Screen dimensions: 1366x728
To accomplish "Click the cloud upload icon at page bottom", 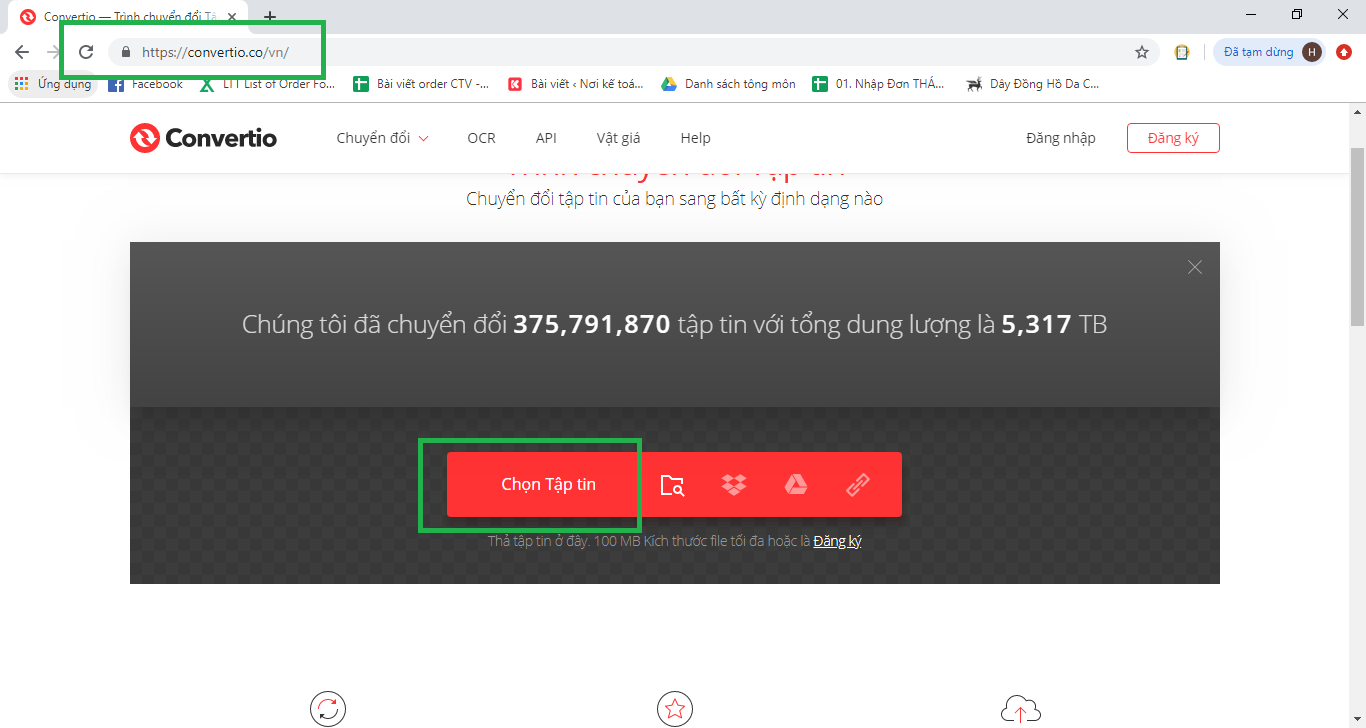I will coord(1020,709).
